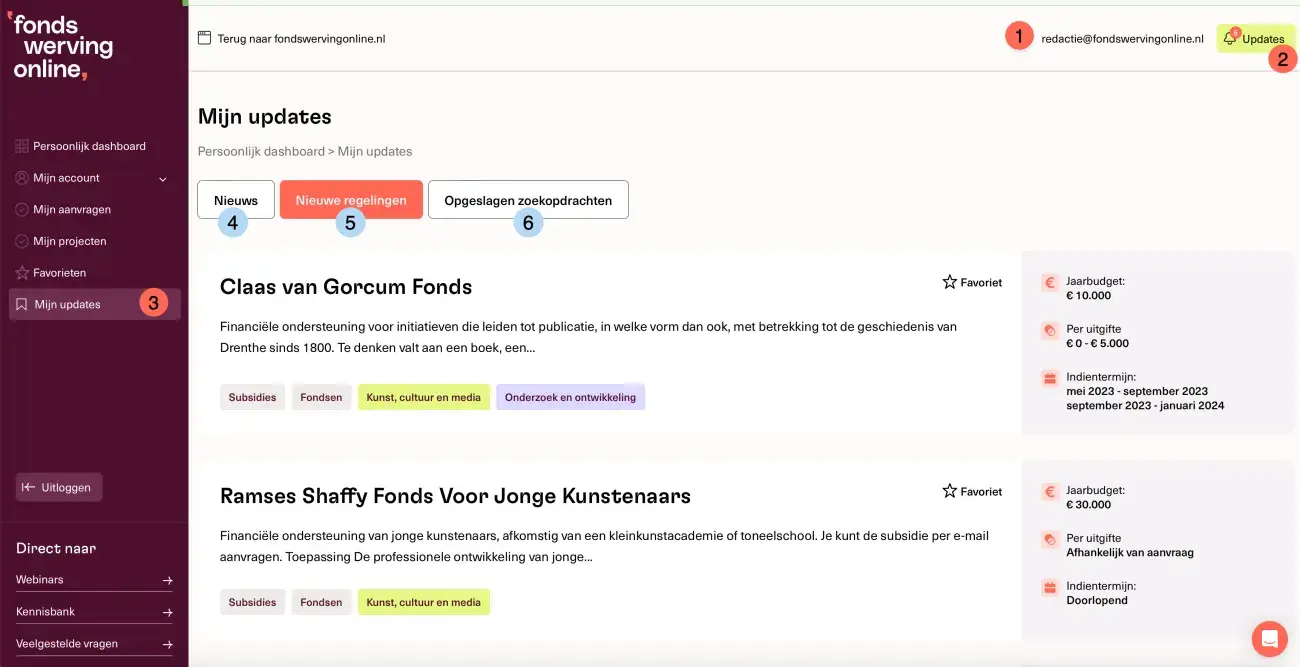1300x667 pixels.
Task: Expand the Mijn account submenu chevron
Action: [x=162, y=177]
